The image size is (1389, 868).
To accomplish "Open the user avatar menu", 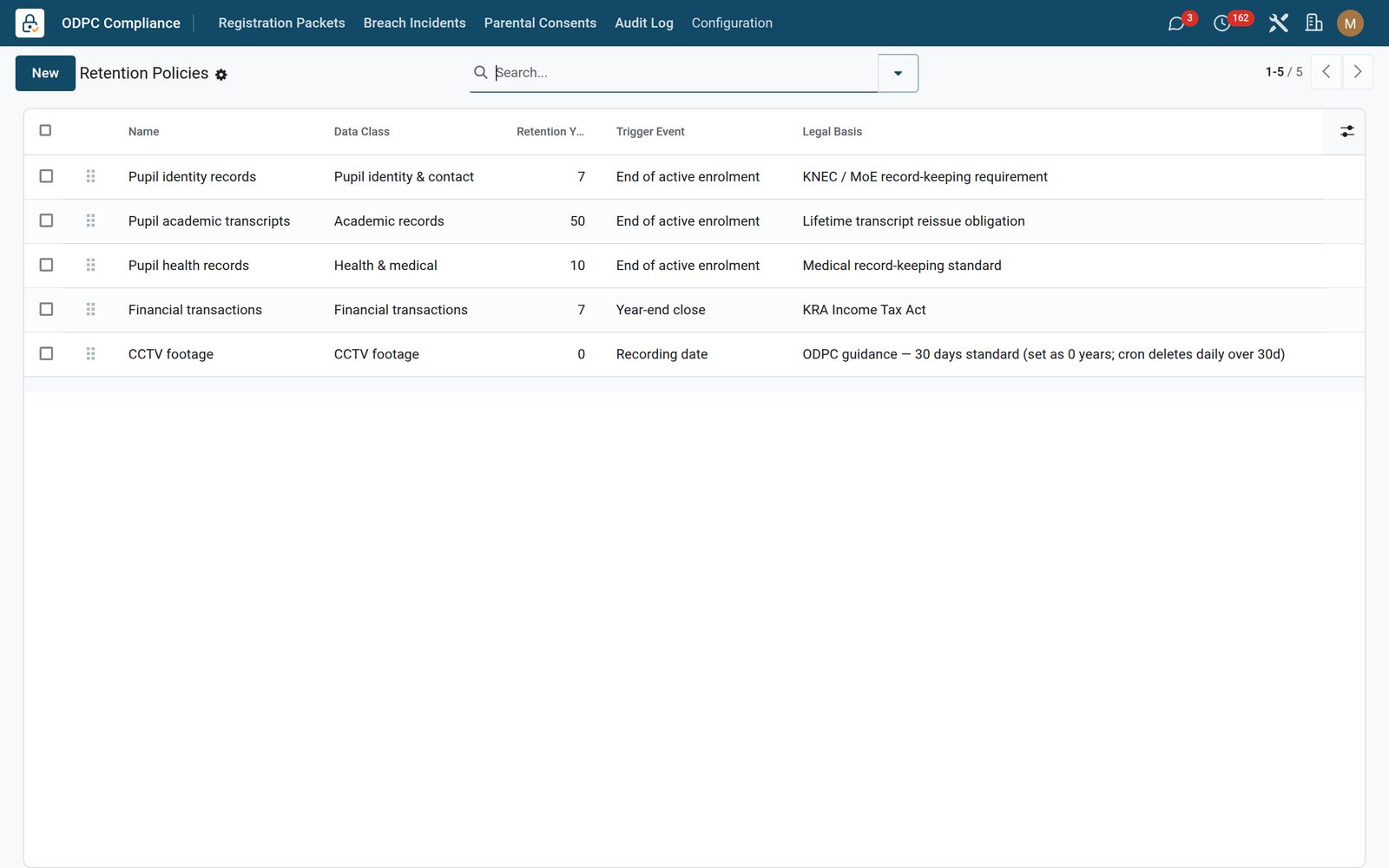I will (x=1350, y=23).
